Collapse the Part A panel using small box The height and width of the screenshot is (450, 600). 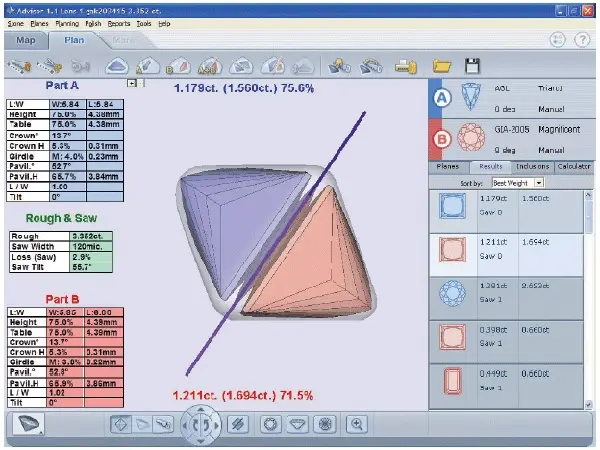[x=132, y=83]
